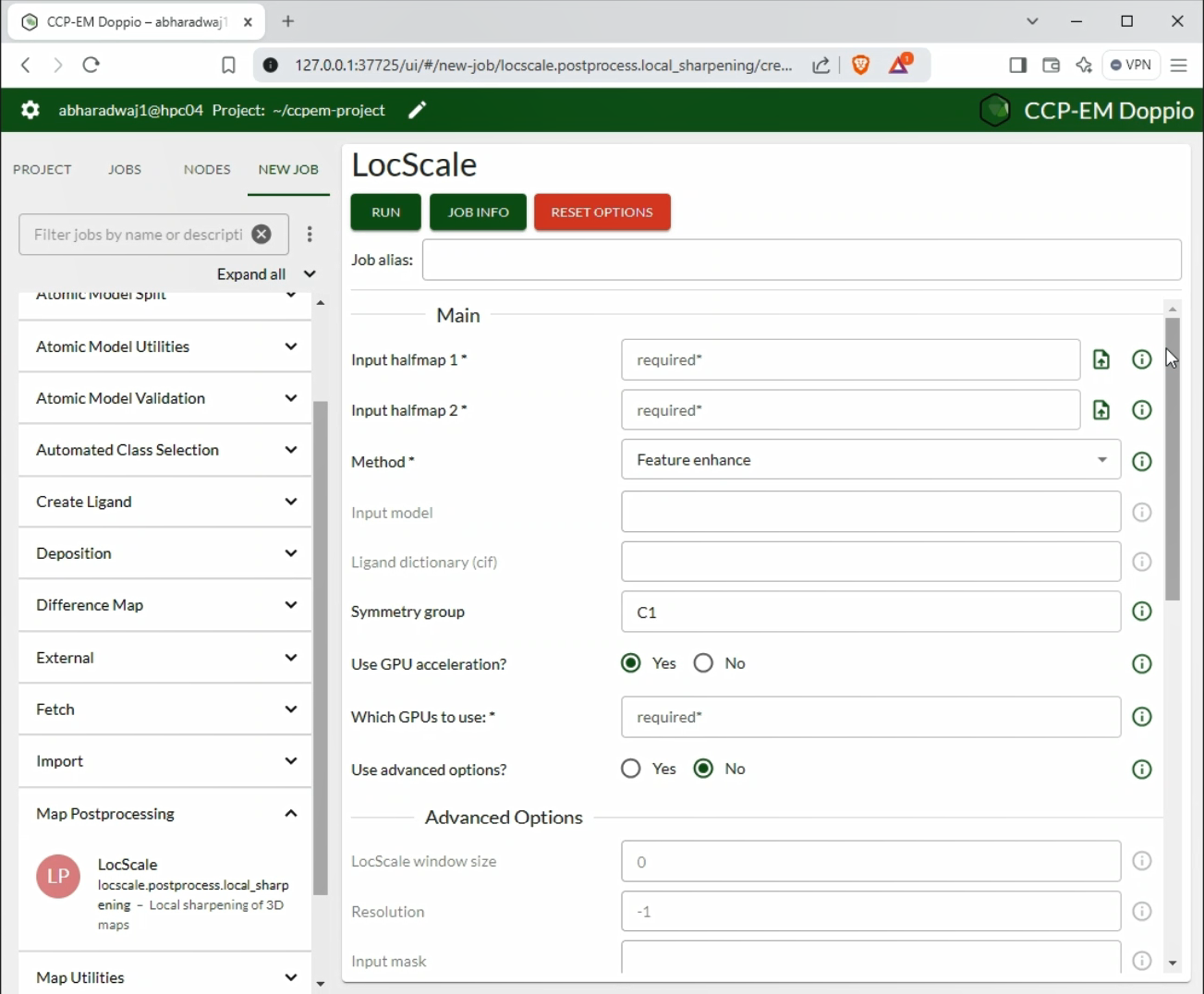Collapse Map Postprocessing category
This screenshot has height=994, width=1204.
click(164, 814)
